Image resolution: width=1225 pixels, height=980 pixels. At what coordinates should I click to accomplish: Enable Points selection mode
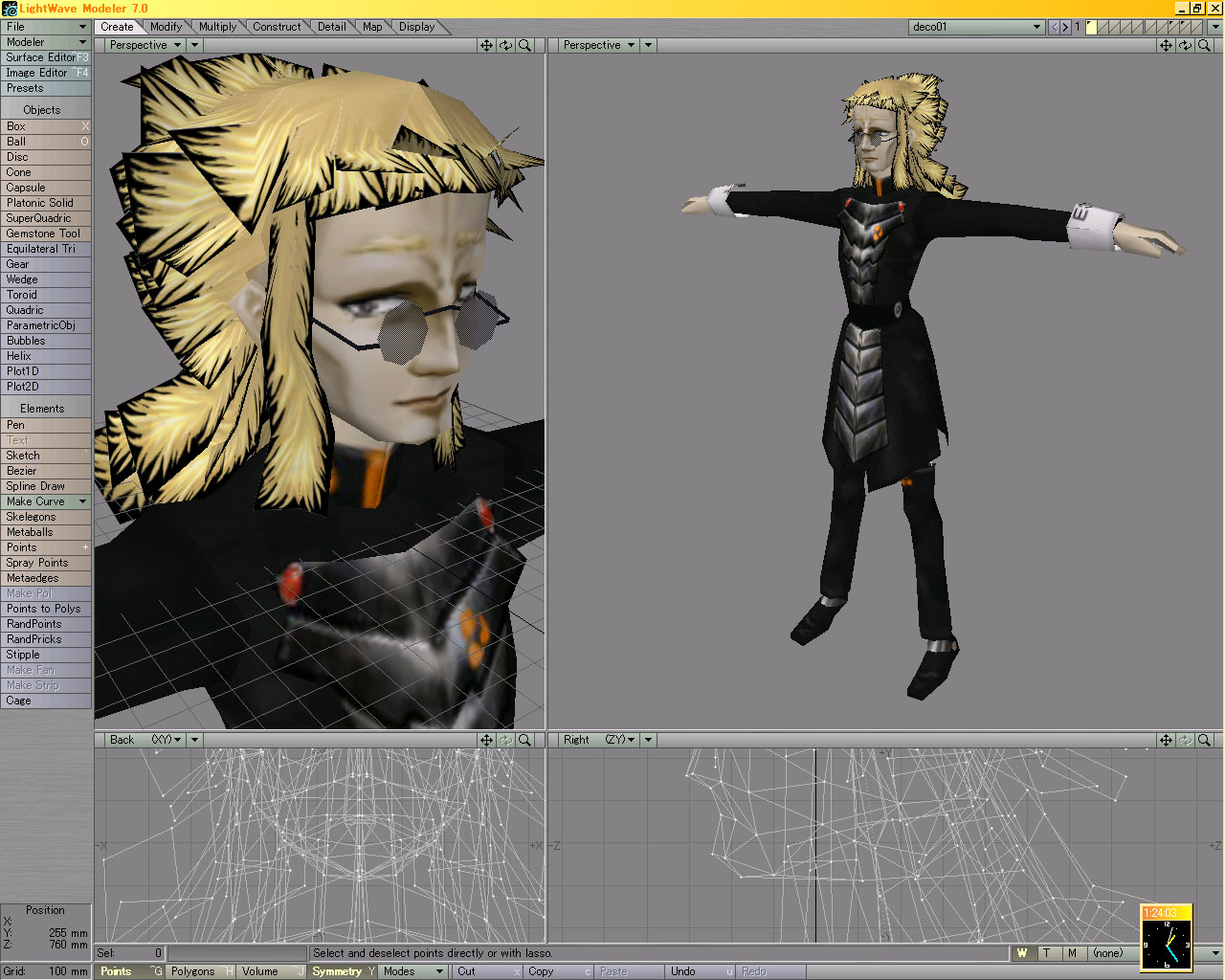click(131, 971)
